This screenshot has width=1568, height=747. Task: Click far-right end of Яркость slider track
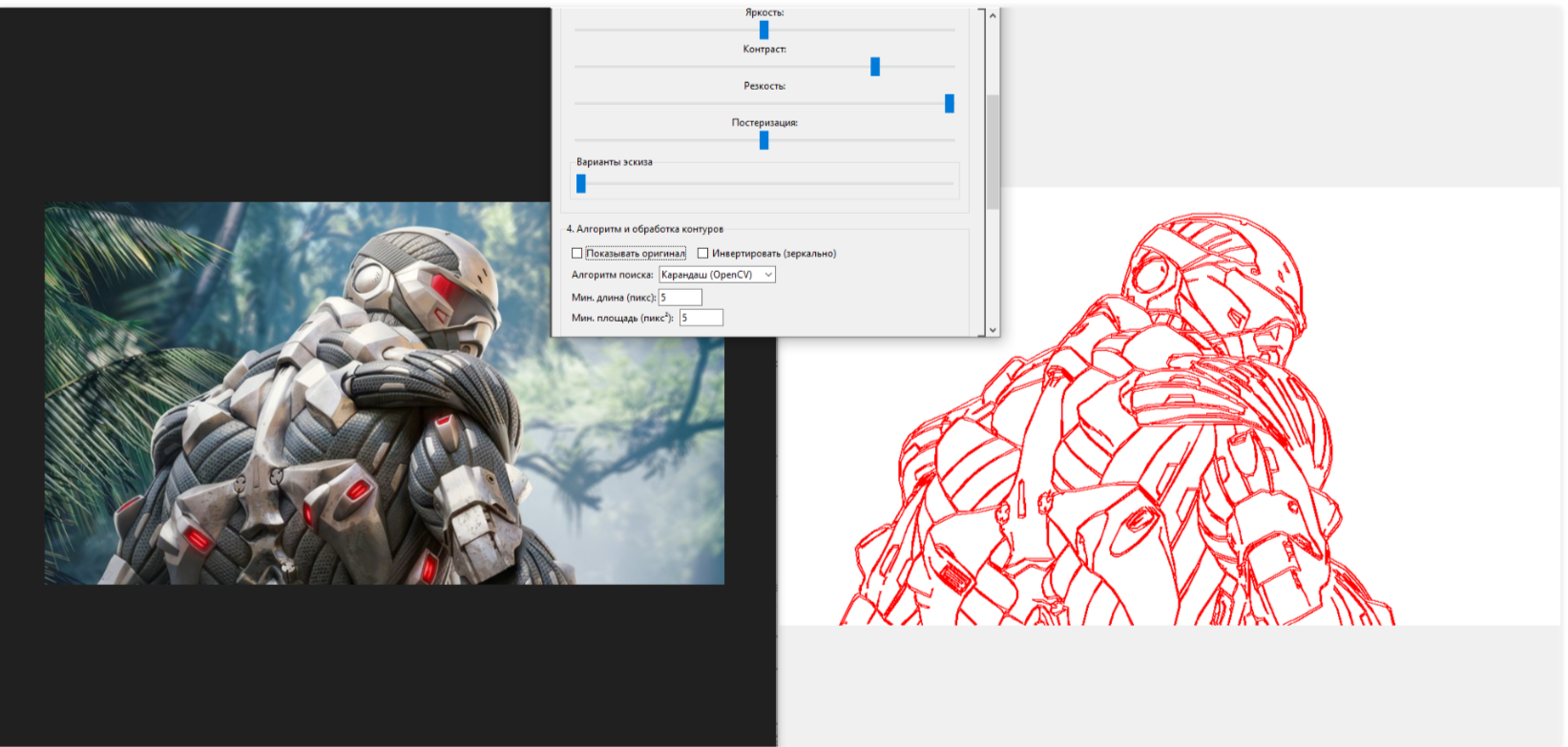pos(951,31)
